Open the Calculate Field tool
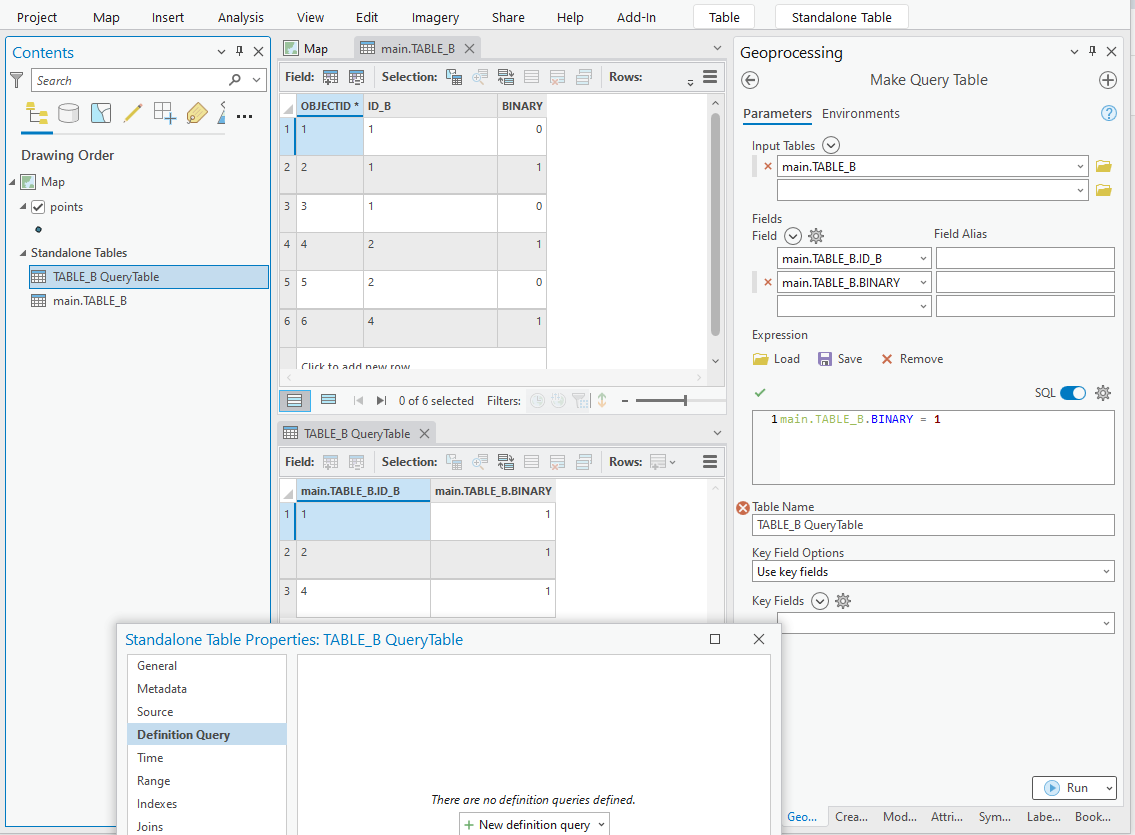Viewport: 1135px width, 835px height. [357, 76]
